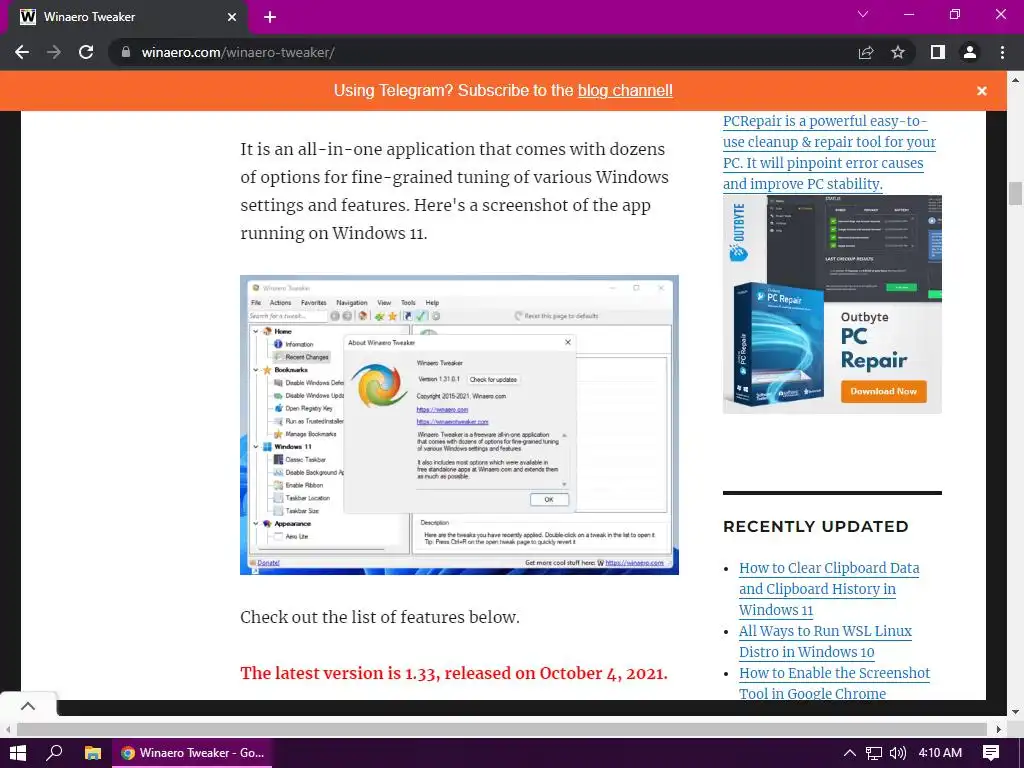Screen dimensions: 1024x768
Task: Open Chrome's three-dot menu
Action: coord(1002,52)
